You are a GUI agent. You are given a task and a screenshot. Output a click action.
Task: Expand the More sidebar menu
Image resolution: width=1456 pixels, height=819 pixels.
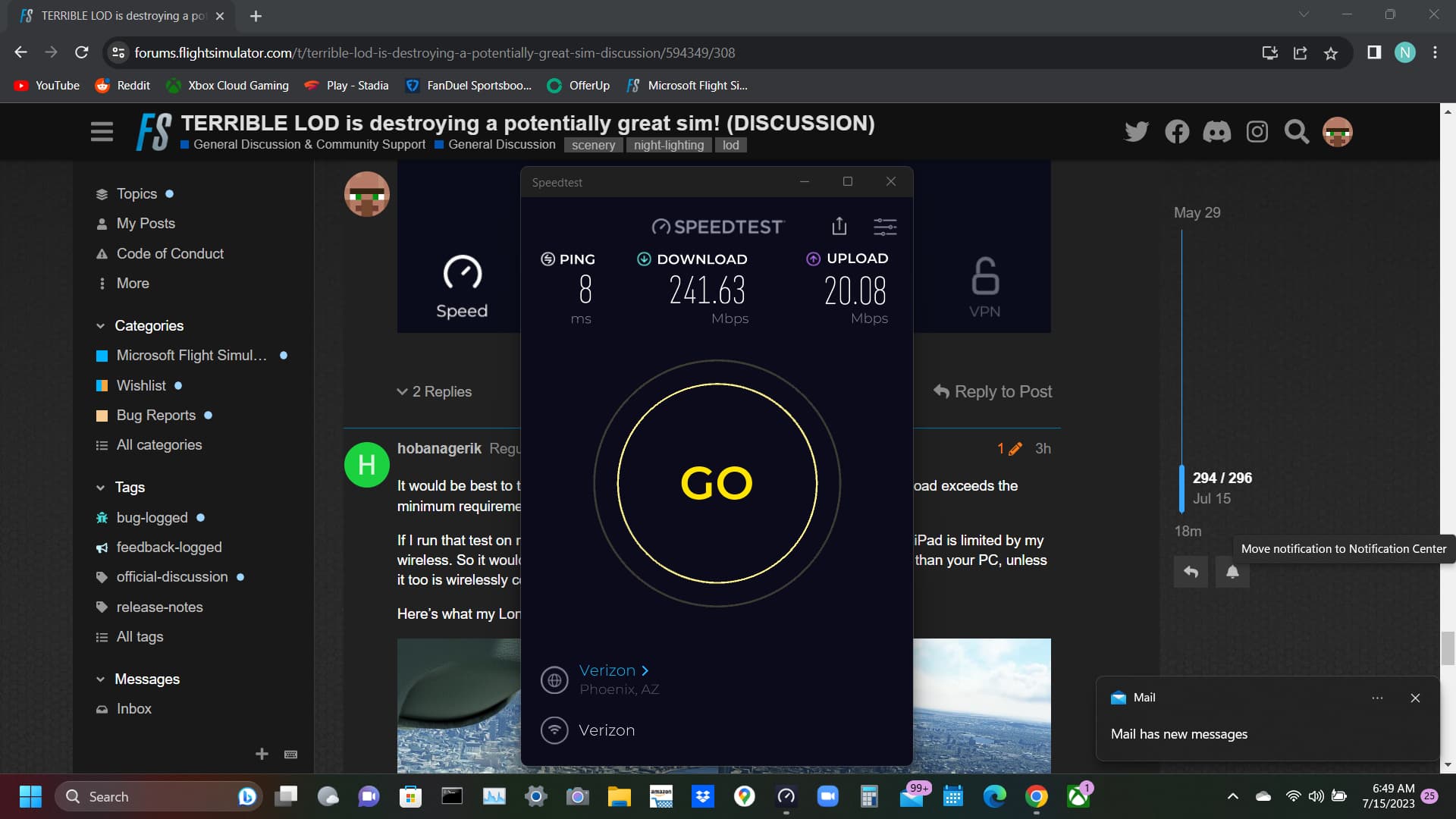pyautogui.click(x=133, y=283)
